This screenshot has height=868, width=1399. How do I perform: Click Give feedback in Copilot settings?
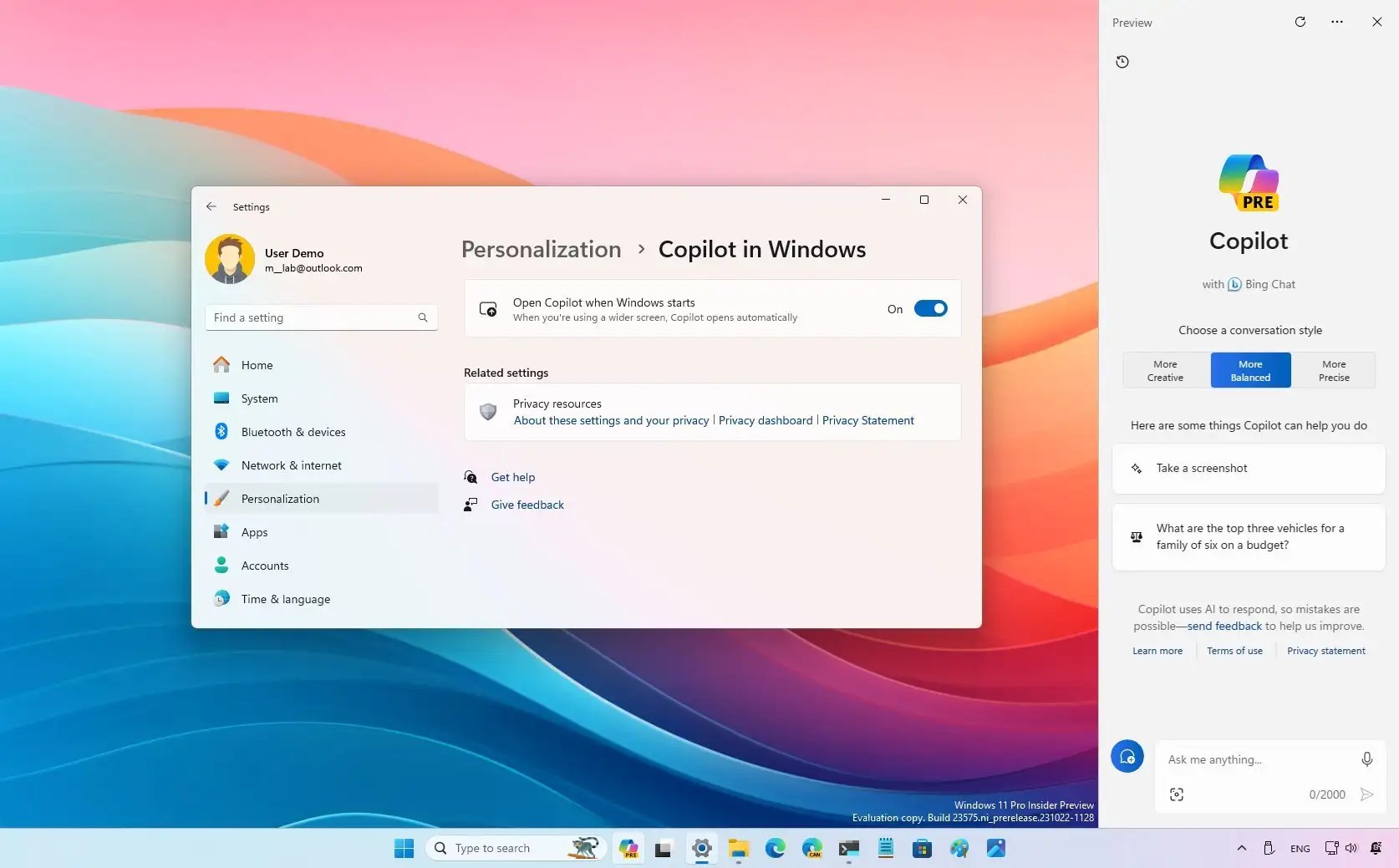tap(527, 505)
